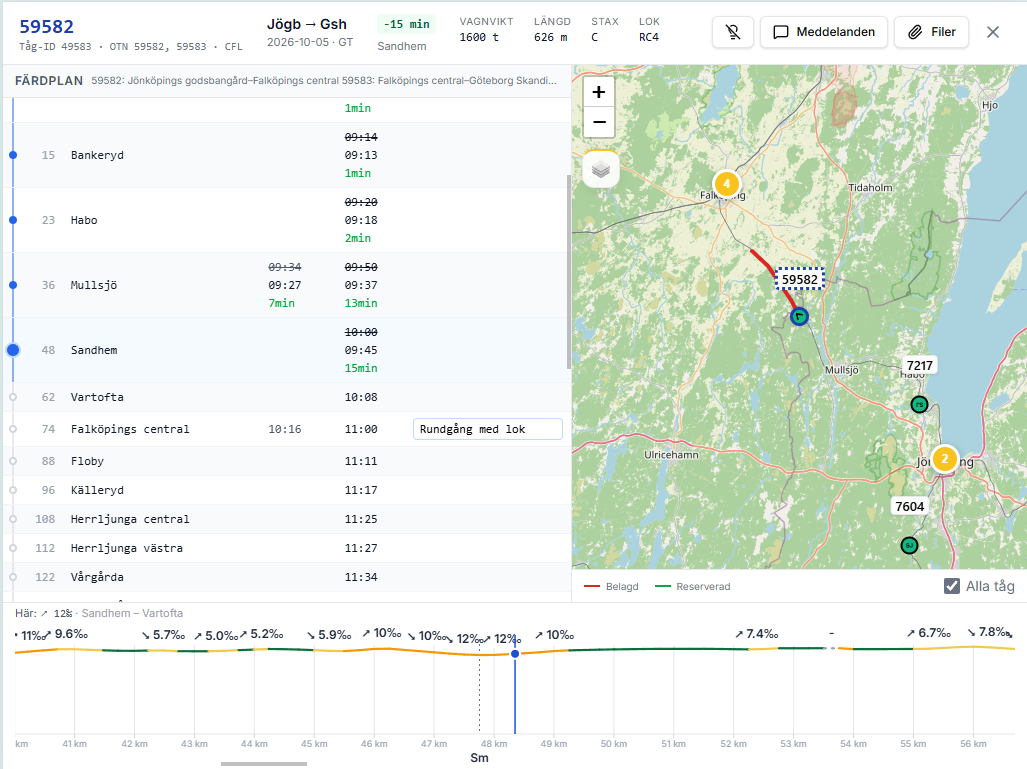This screenshot has height=769, width=1027.
Task: Toggle the Alla tåg checkbox
Action: [952, 586]
